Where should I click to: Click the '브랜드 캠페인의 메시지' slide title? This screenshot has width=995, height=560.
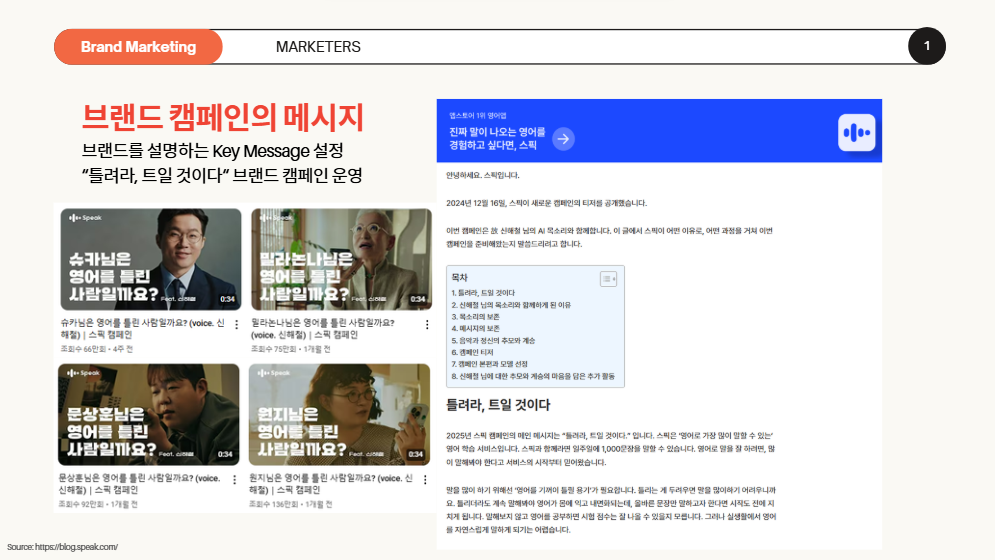point(223,117)
